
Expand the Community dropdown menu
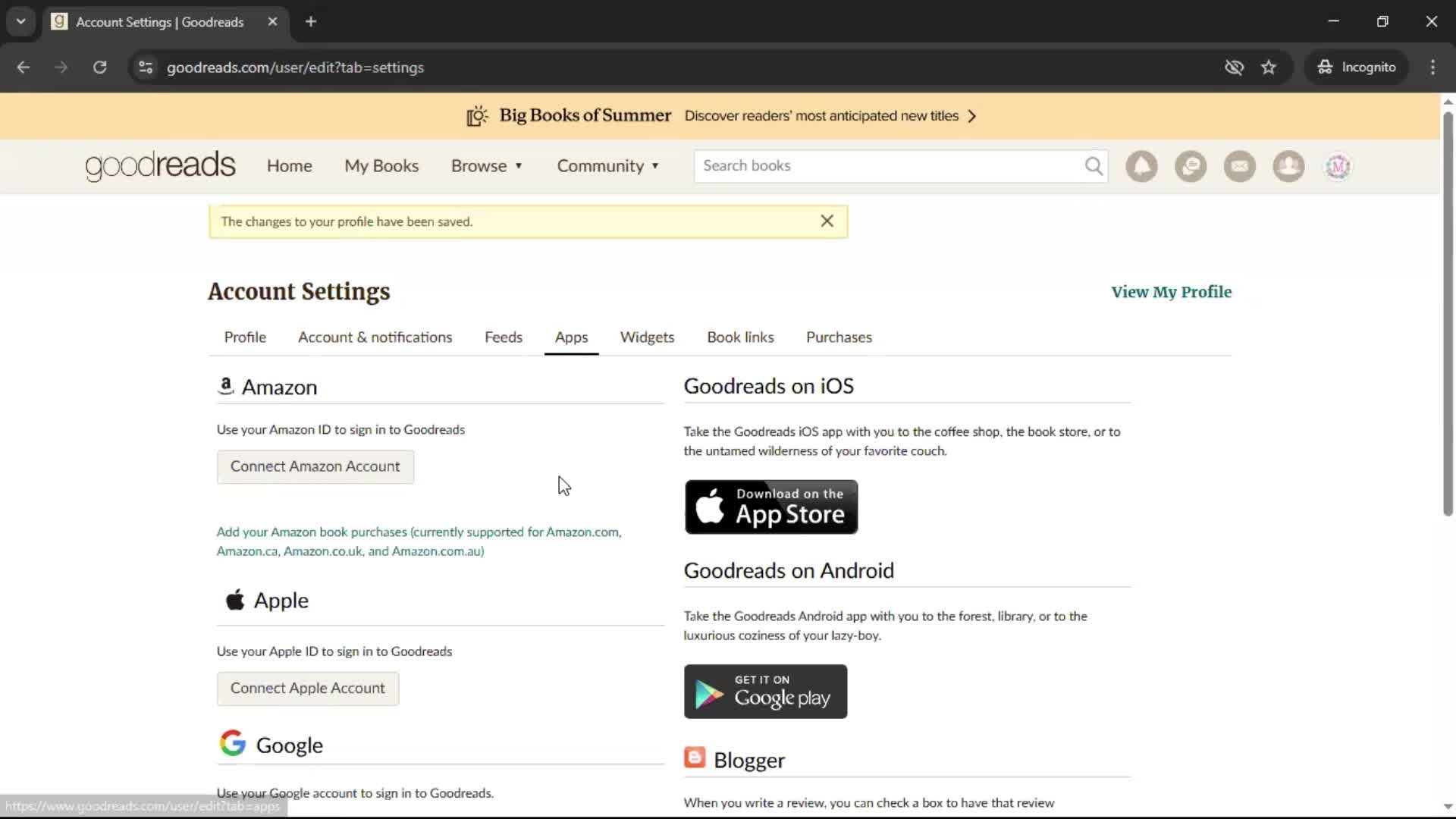point(608,166)
